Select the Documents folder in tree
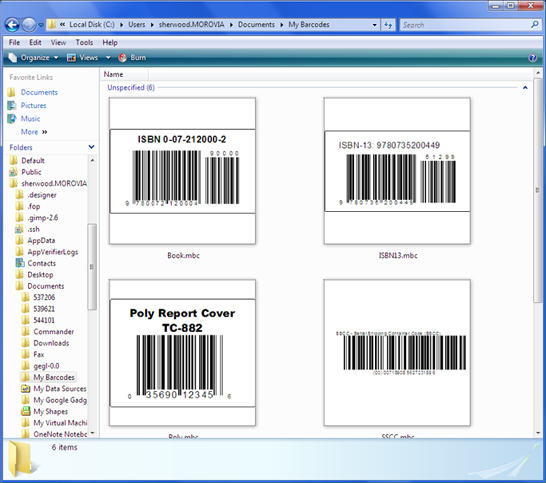This screenshot has height=483, width=546. click(x=46, y=286)
